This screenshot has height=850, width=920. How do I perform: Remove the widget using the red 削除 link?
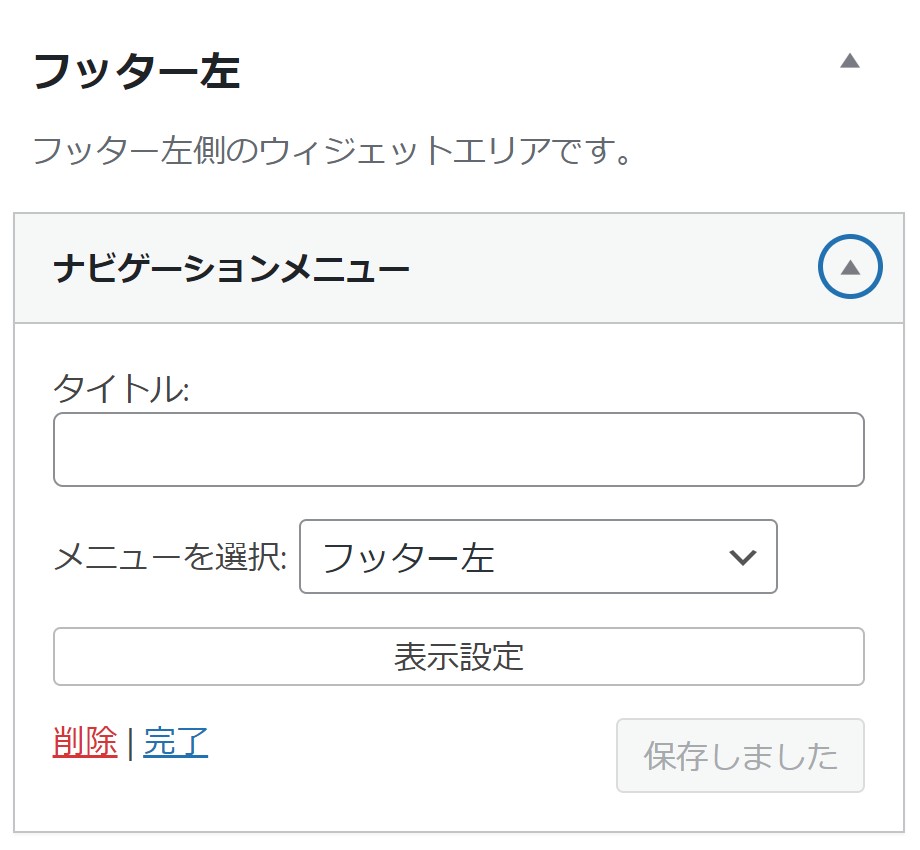point(85,741)
